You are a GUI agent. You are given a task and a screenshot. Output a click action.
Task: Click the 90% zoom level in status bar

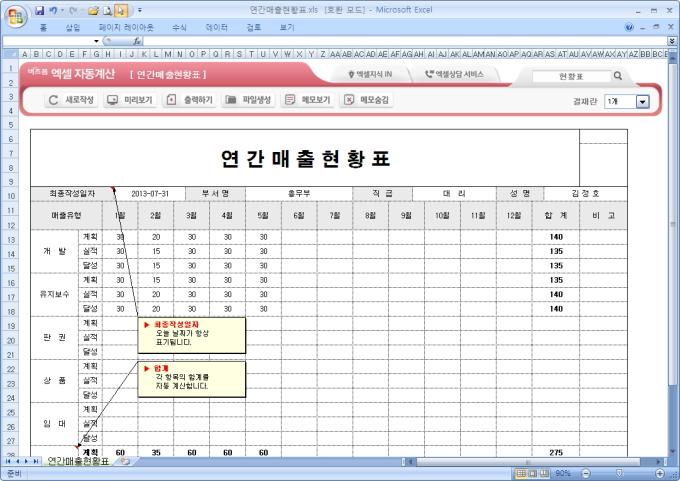pyautogui.click(x=562, y=473)
